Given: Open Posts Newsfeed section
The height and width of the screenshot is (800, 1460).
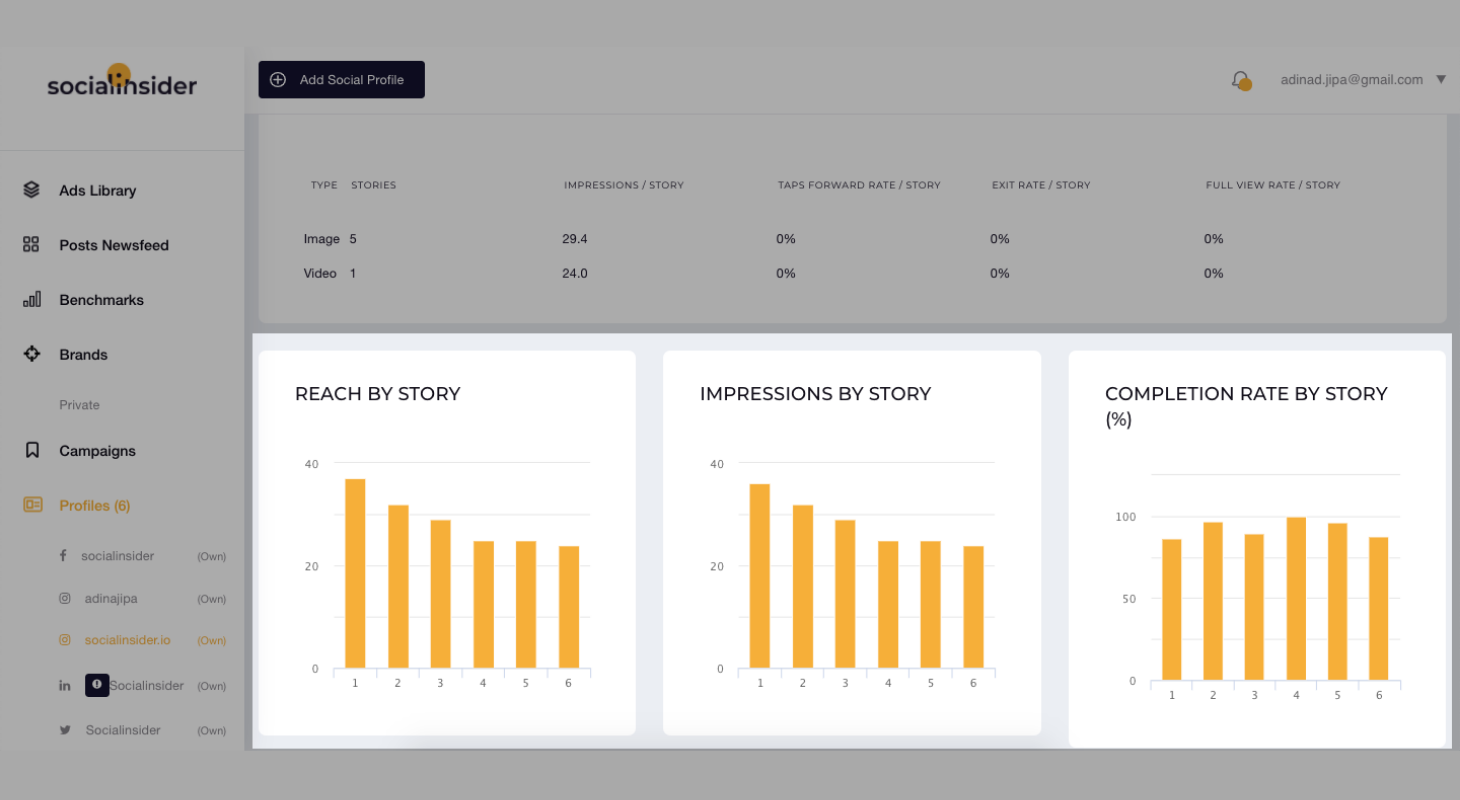Looking at the screenshot, I should [114, 245].
